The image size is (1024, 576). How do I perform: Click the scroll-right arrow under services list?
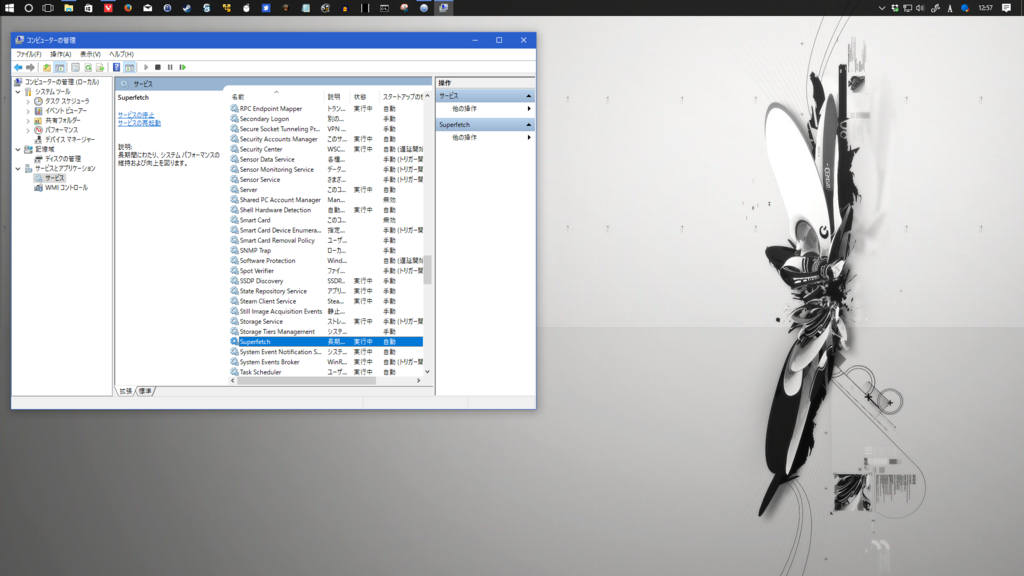(x=419, y=380)
